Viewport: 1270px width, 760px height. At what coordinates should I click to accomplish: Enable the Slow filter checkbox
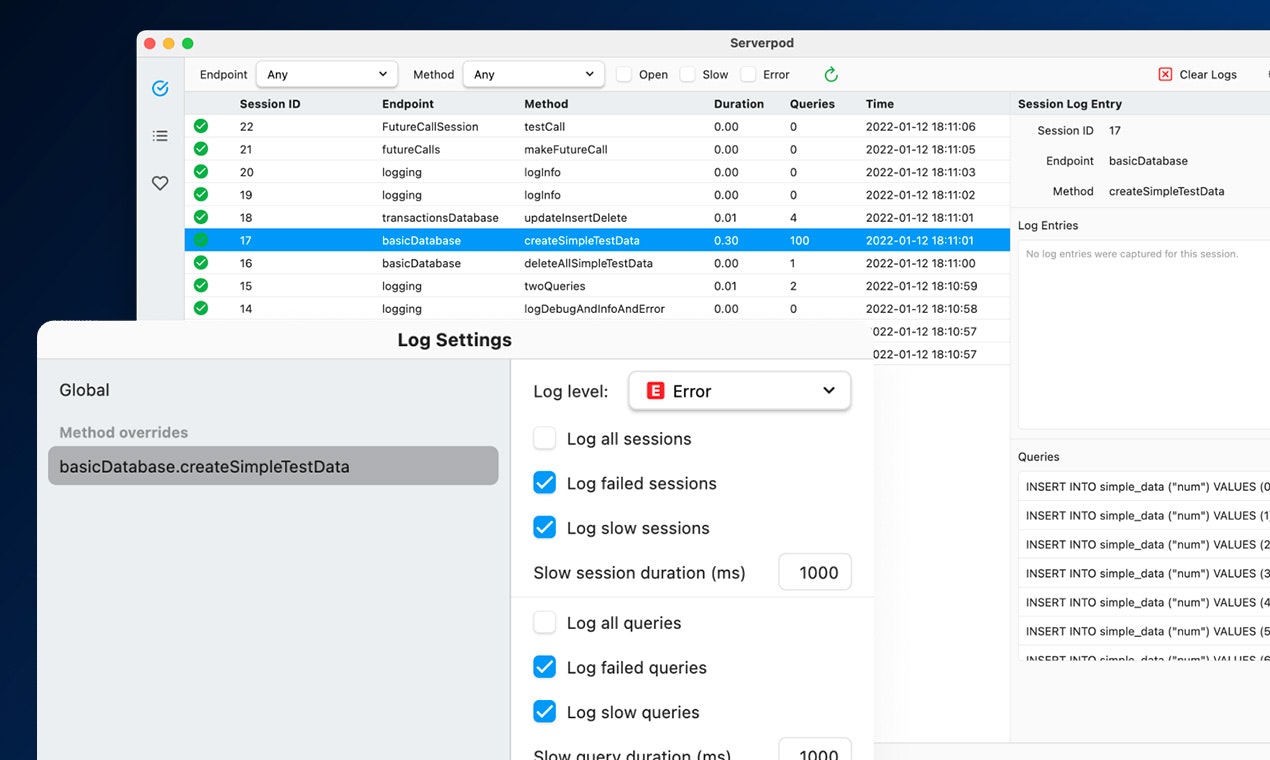[x=687, y=74]
